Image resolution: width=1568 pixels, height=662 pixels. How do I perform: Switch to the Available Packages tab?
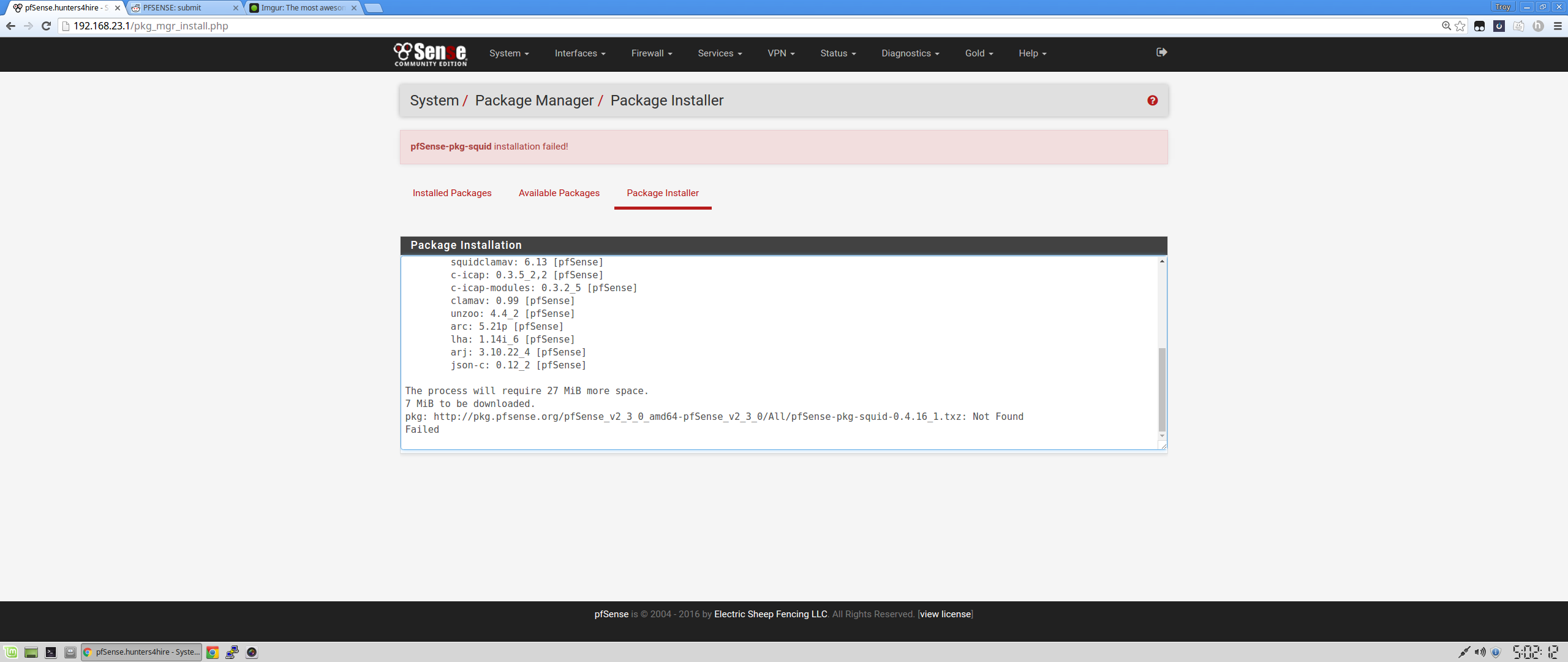[x=559, y=193]
